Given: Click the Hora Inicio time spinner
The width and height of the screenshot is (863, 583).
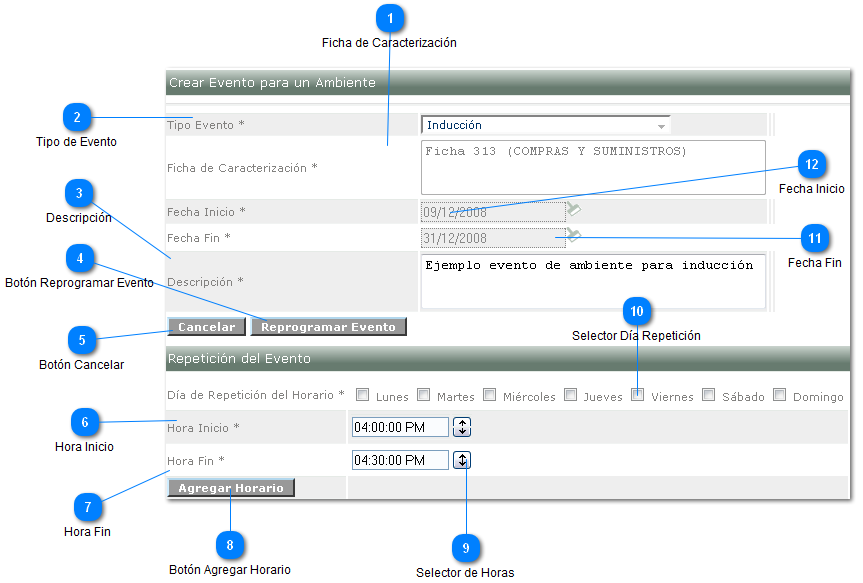Looking at the screenshot, I should point(462,427).
